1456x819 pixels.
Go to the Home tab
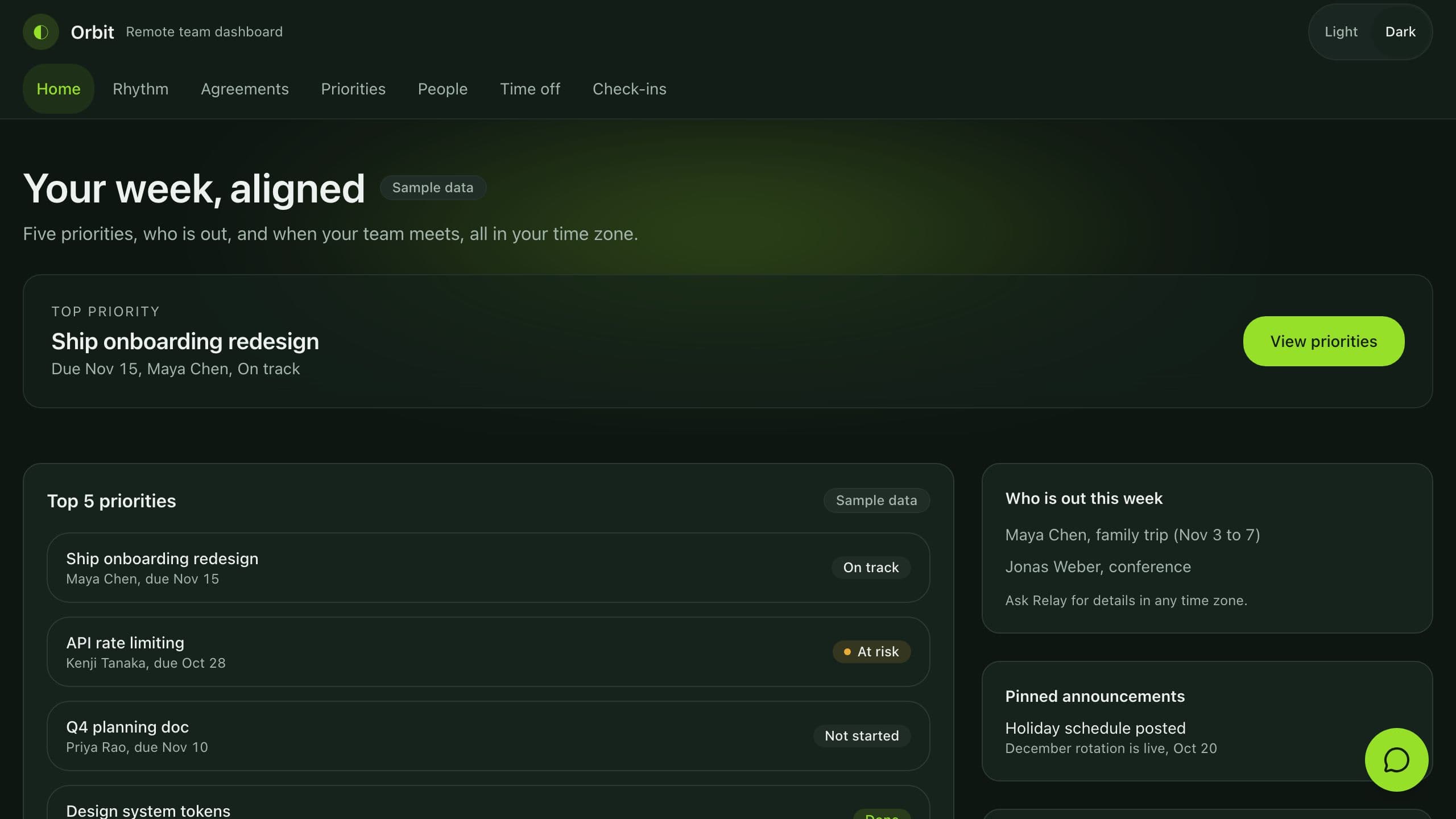click(x=59, y=89)
